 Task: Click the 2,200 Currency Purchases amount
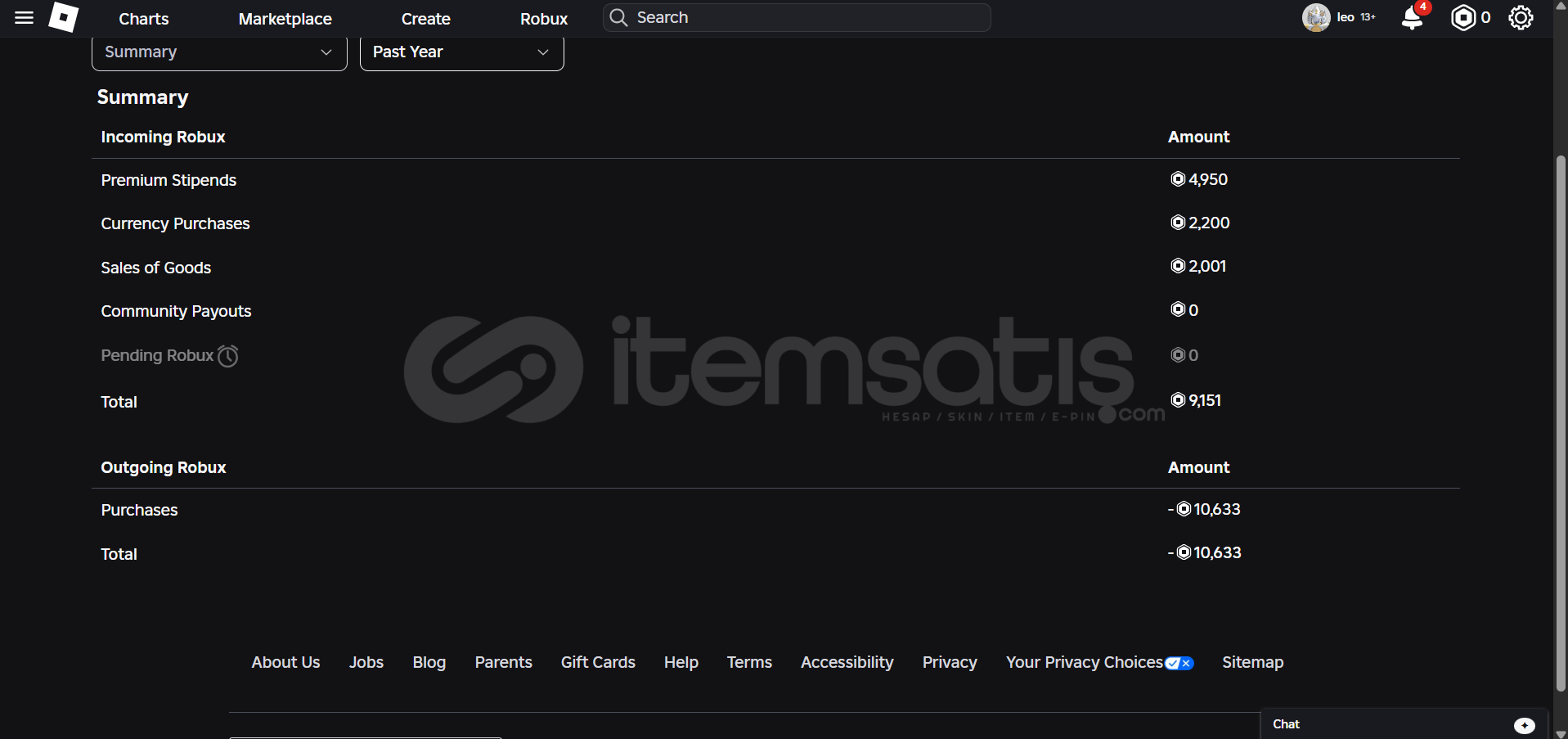click(x=1200, y=223)
